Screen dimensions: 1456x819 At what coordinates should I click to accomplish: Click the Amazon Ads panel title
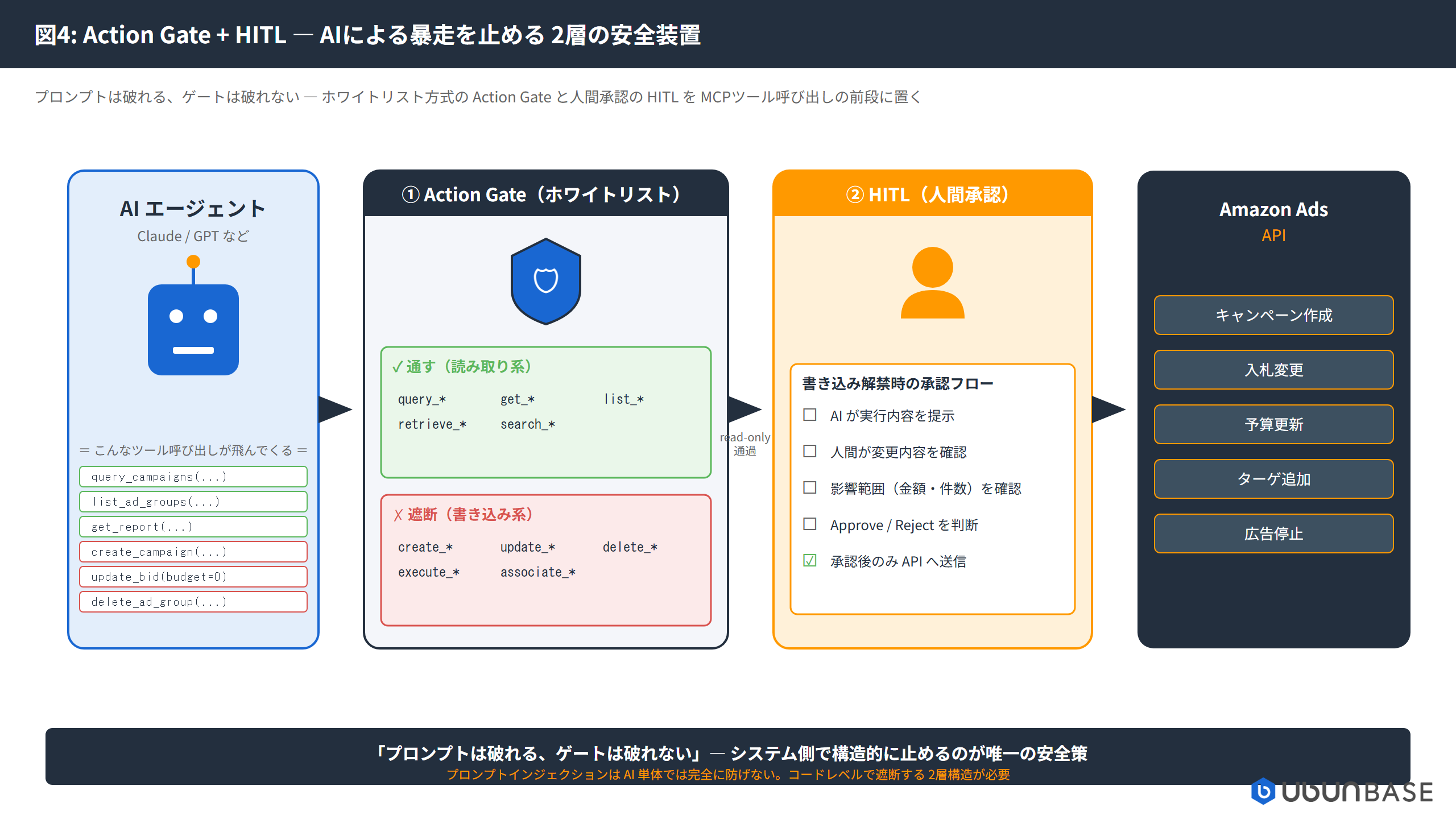pyautogui.click(x=1274, y=209)
